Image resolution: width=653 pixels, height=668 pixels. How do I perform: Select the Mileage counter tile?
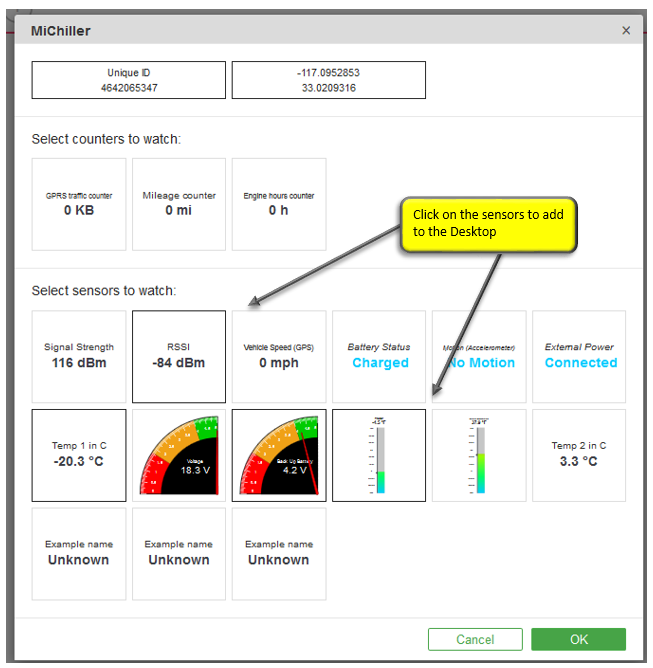pyautogui.click(x=179, y=204)
